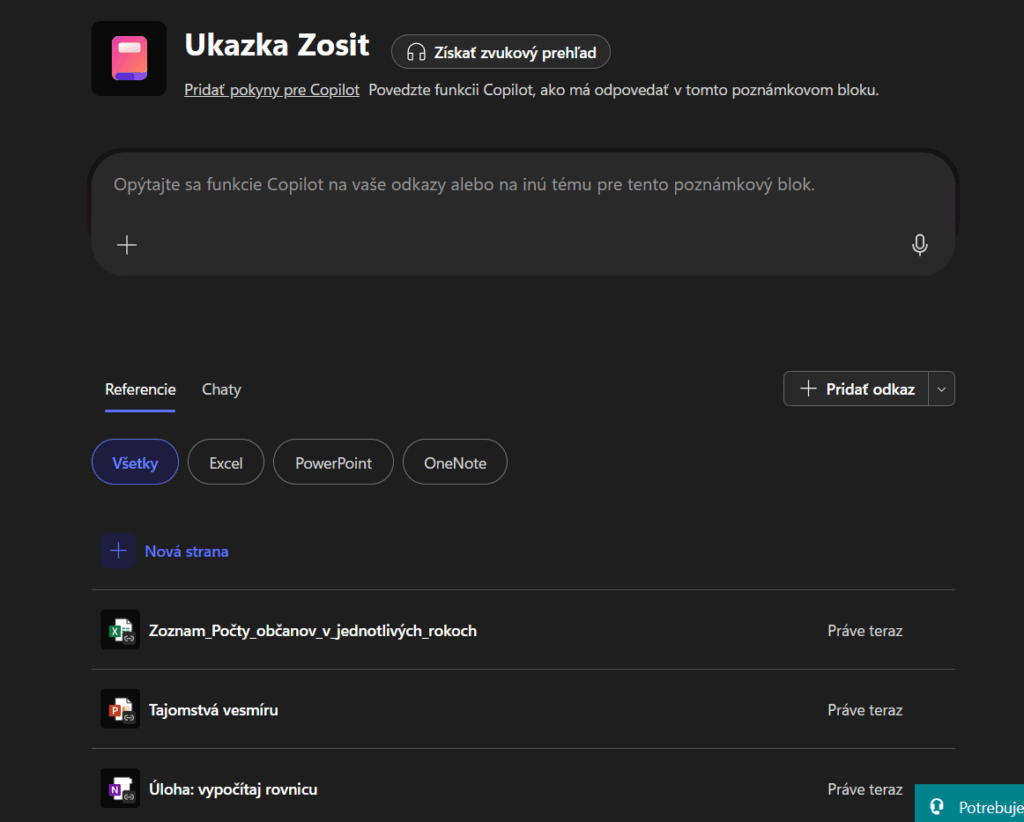The width and height of the screenshot is (1024, 822).
Task: Select the Všetky filter chip
Action: pos(135,462)
